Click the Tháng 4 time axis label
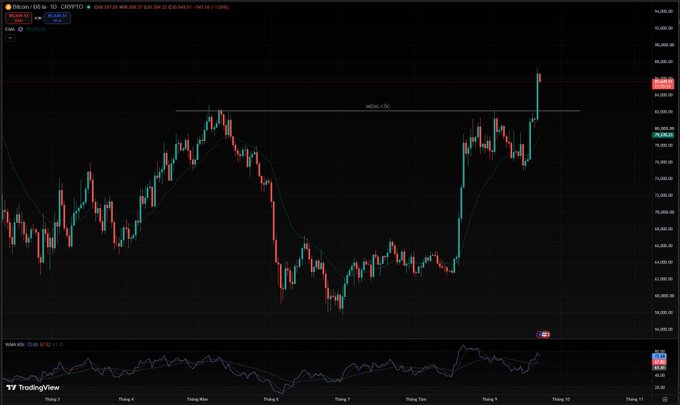680x405 pixels. [x=126, y=399]
